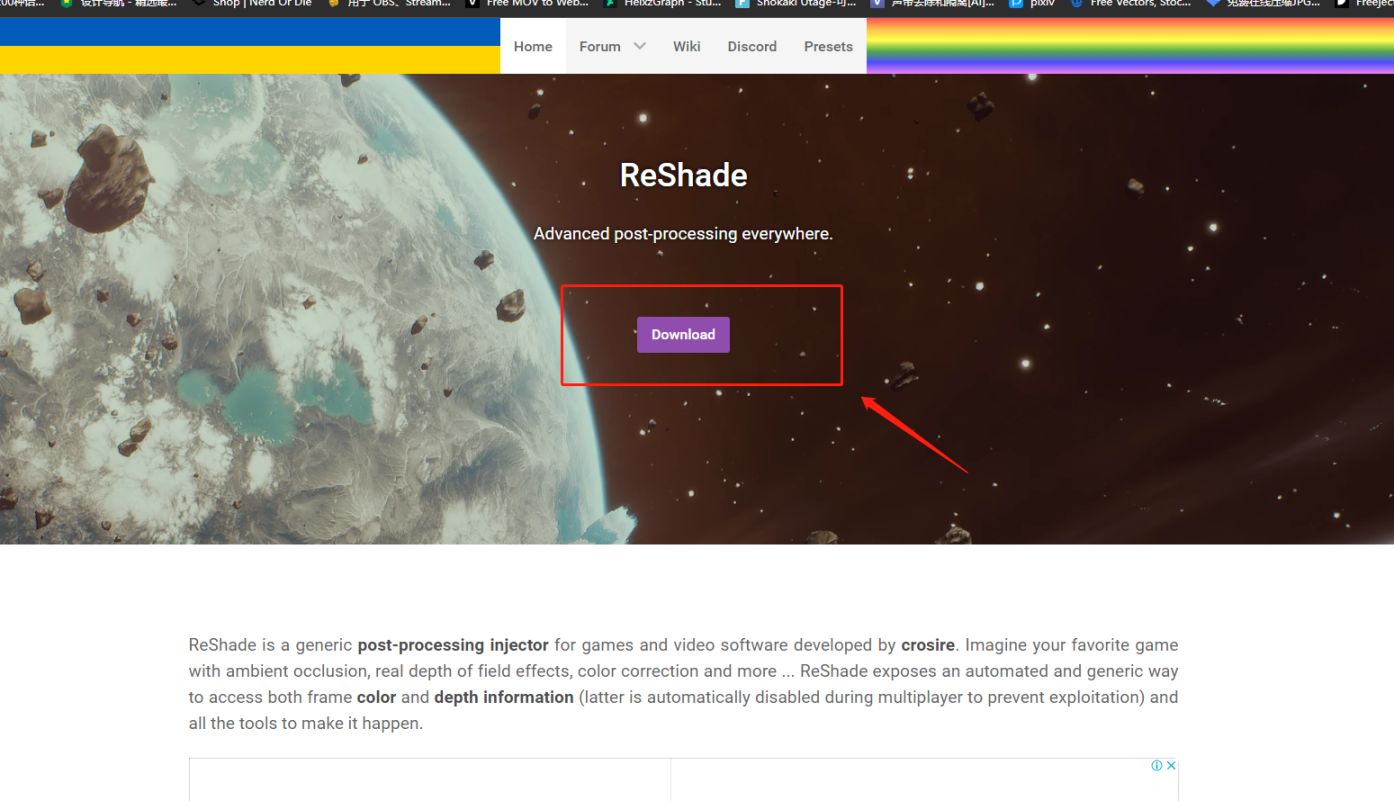Close the advertisement with the X icon
The width and height of the screenshot is (1394, 801).
[1171, 766]
